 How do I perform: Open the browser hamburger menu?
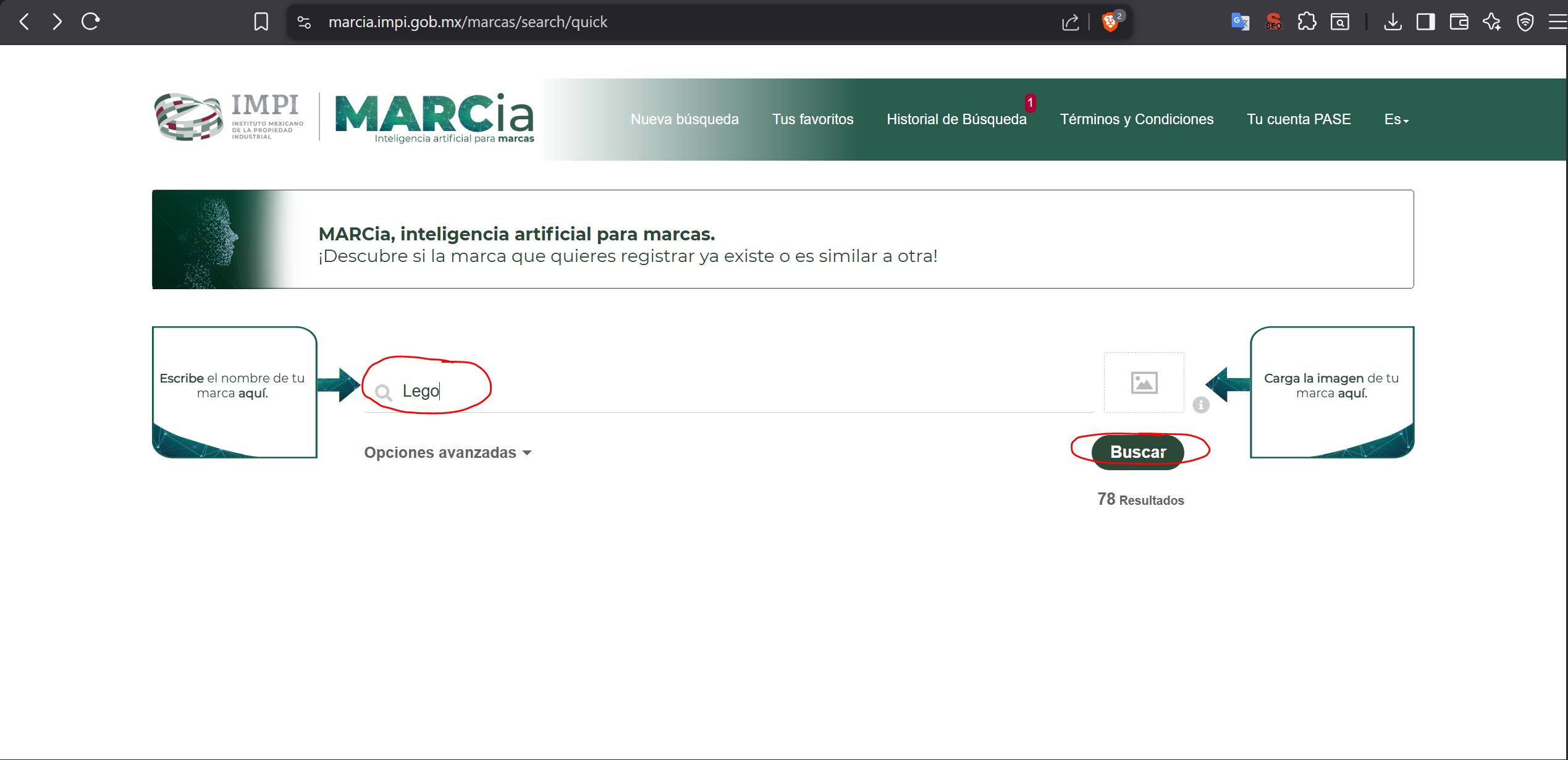[x=1557, y=22]
